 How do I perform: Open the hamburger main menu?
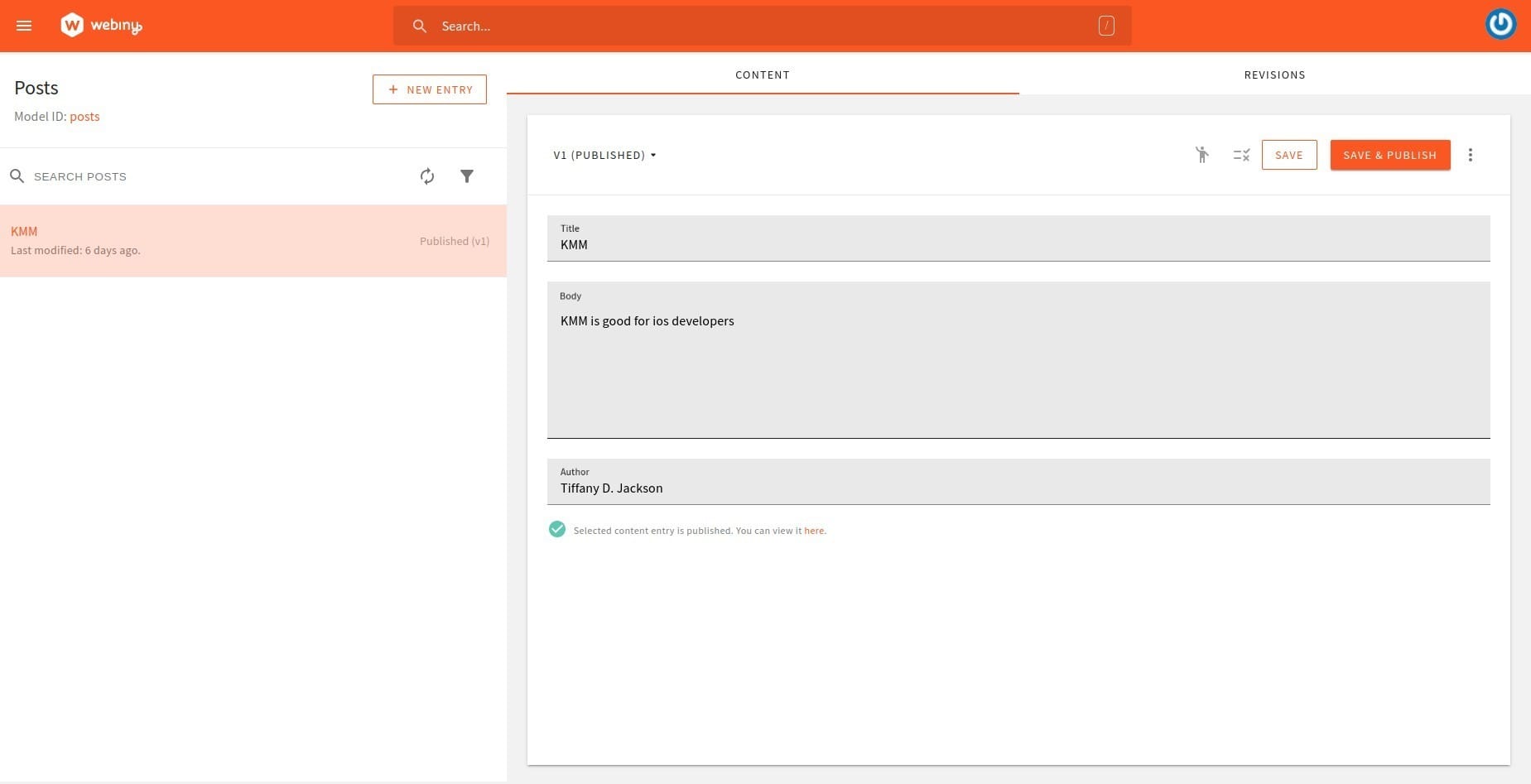(24, 26)
